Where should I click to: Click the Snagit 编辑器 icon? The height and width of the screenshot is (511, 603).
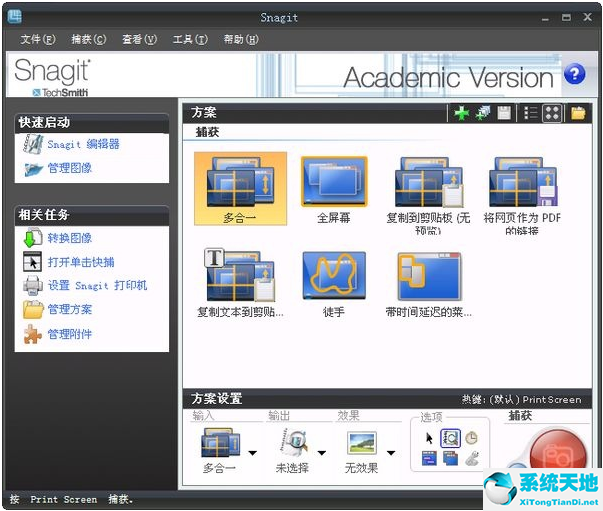tap(33, 144)
